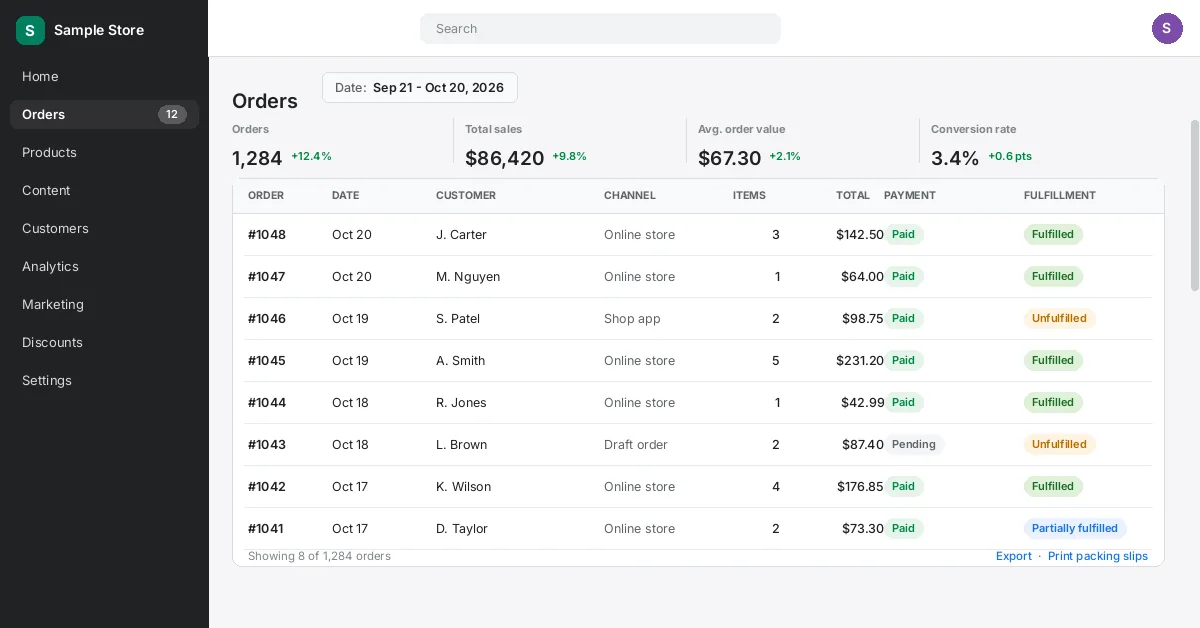Click Partially fulfilled badge on #1041
1200x628 pixels.
tap(1075, 528)
